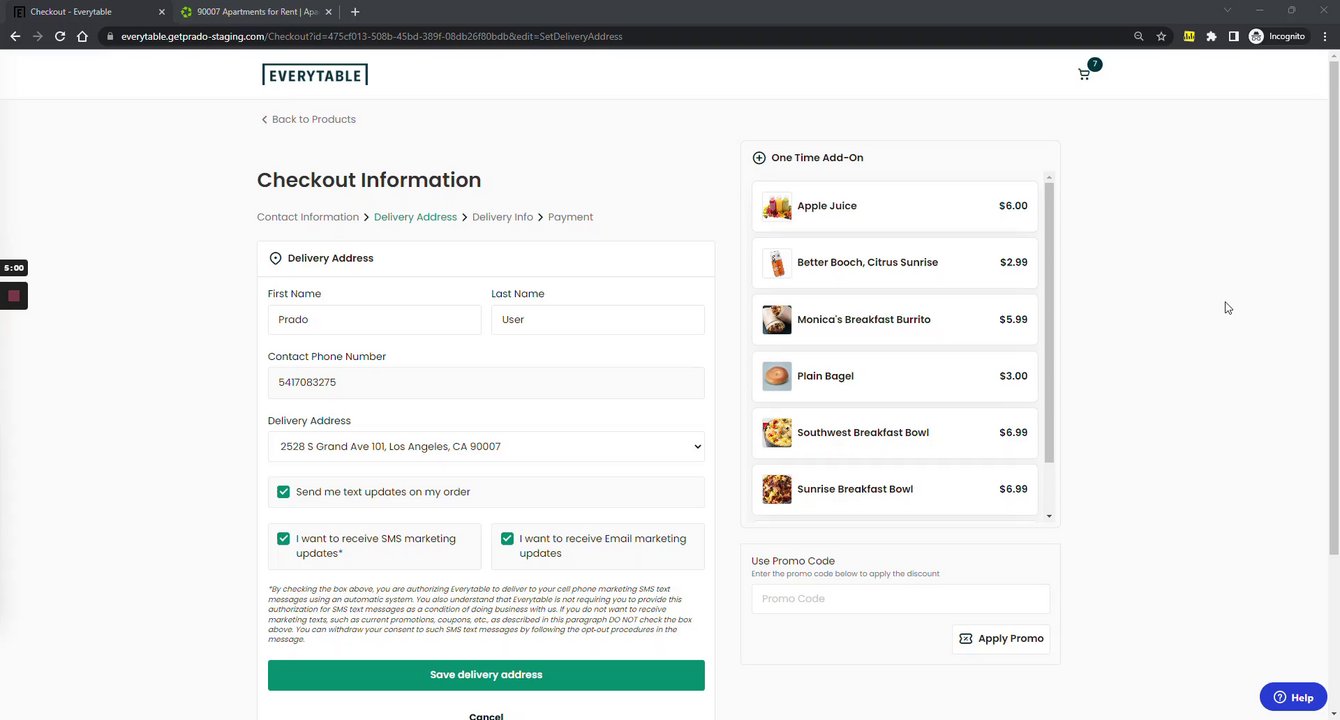Click the add-on list scrollbar thumb
1340x720 pixels.
[1049, 322]
